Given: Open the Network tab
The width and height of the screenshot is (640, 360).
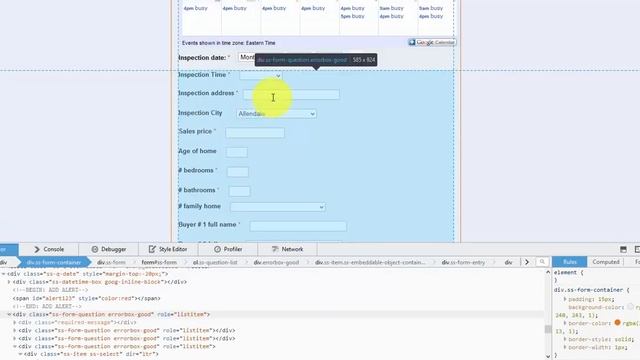Looking at the screenshot, I should pos(287,249).
